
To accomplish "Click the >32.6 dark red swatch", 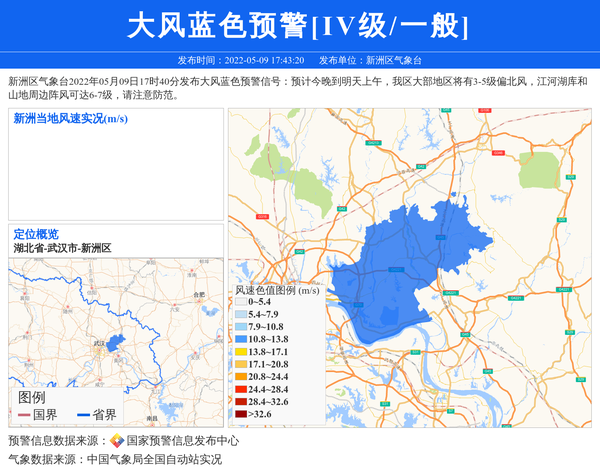I will [x=241, y=414].
